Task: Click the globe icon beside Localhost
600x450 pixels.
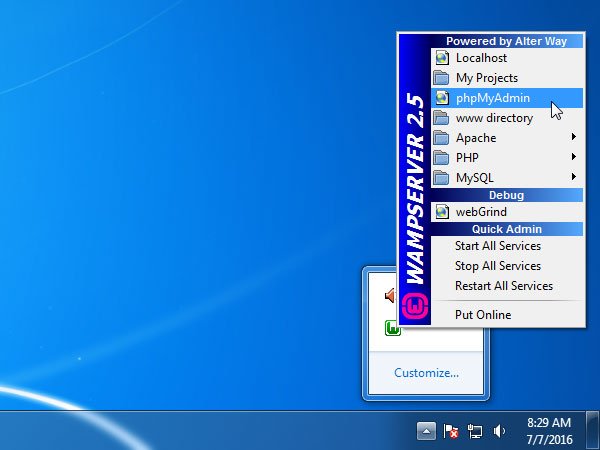Action: [442, 58]
